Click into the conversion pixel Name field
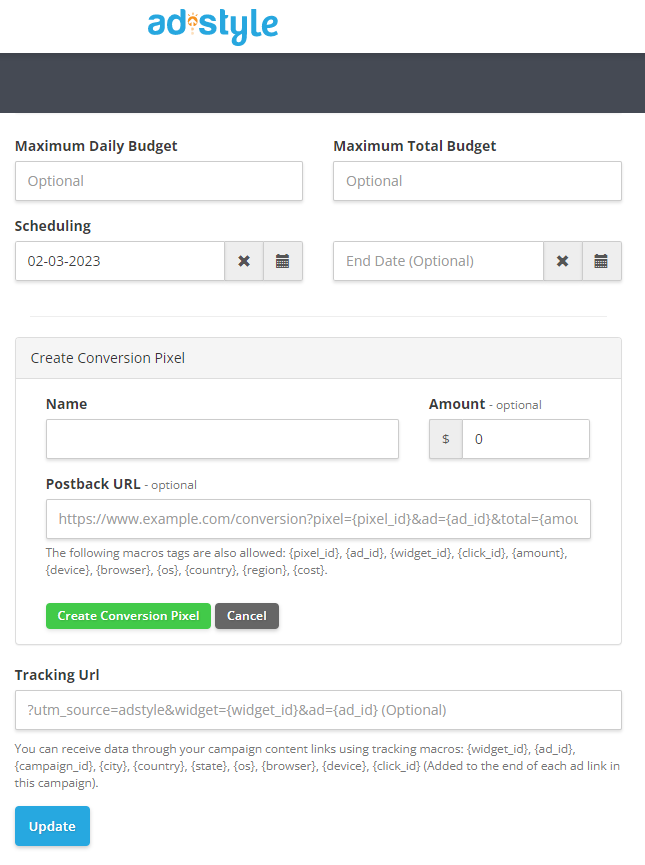 pyautogui.click(x=222, y=439)
